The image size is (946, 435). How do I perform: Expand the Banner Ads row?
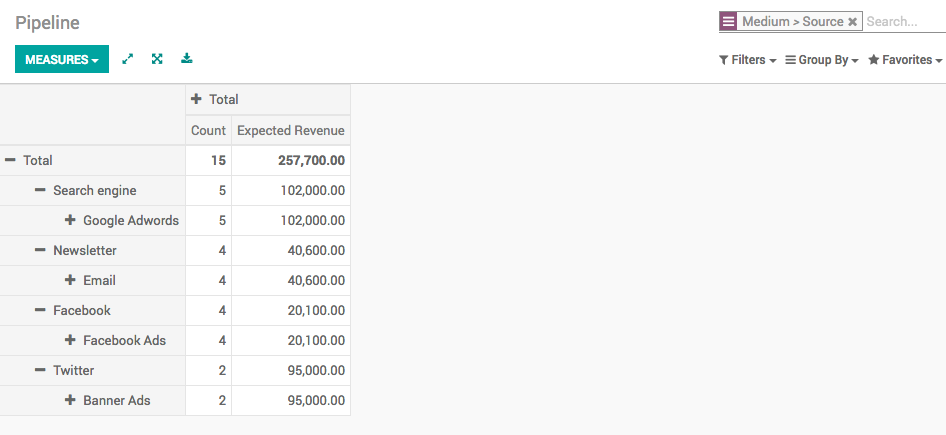click(x=71, y=400)
